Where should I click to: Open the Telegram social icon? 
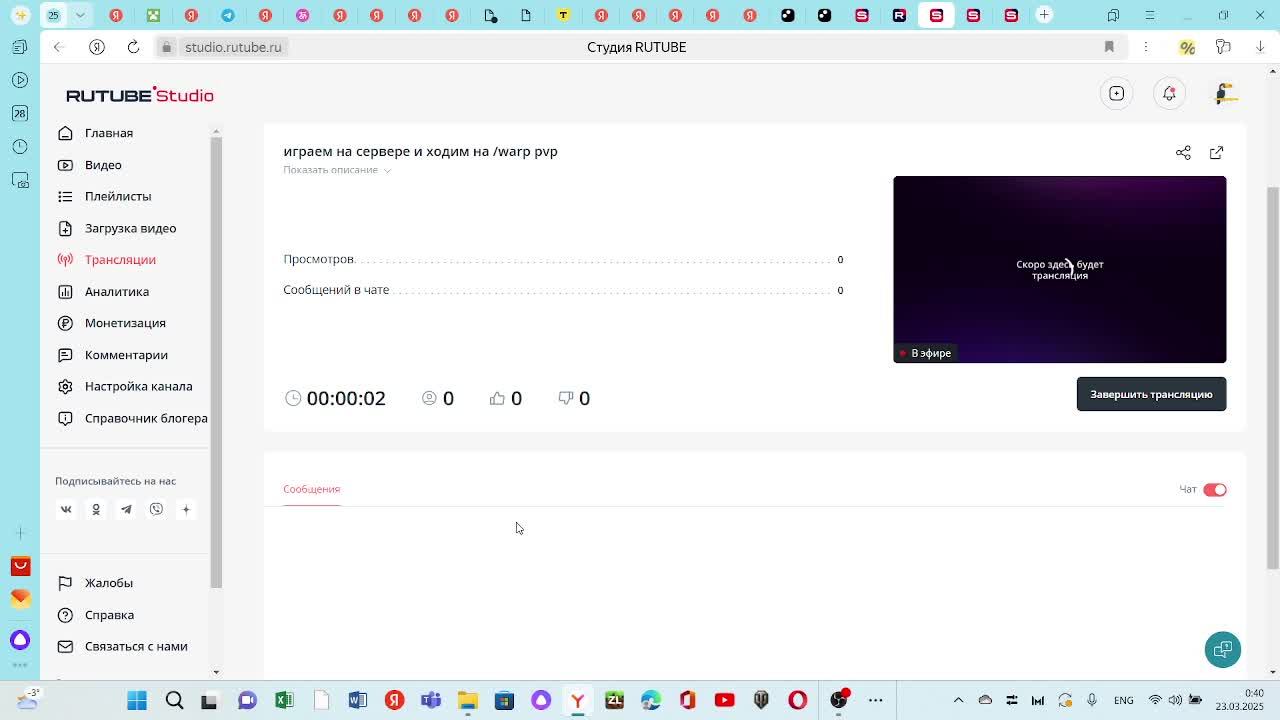[126, 509]
